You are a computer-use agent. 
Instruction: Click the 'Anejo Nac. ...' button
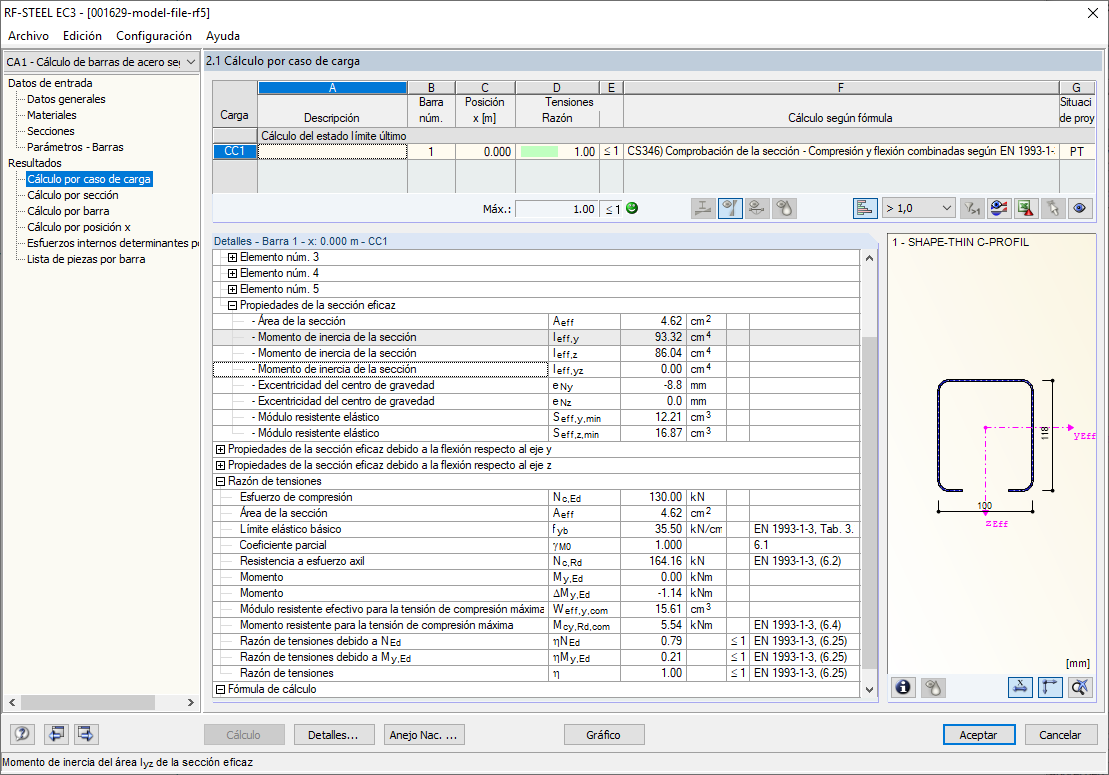click(x=423, y=735)
